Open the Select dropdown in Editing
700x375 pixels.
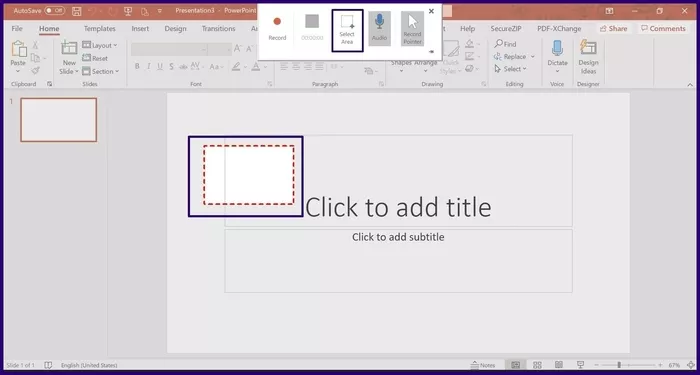511,69
